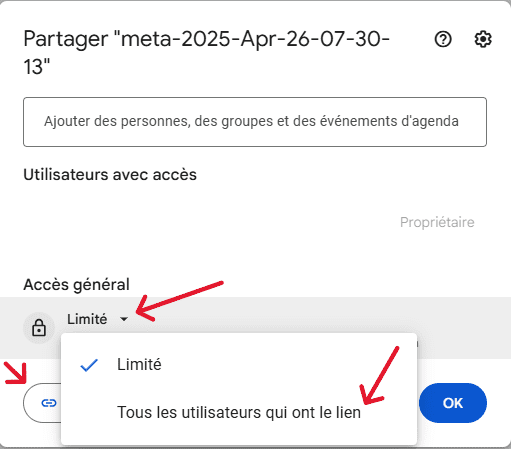
Task: Click the owner row under Utilisateurs avec accès
Action: pyautogui.click(x=255, y=222)
